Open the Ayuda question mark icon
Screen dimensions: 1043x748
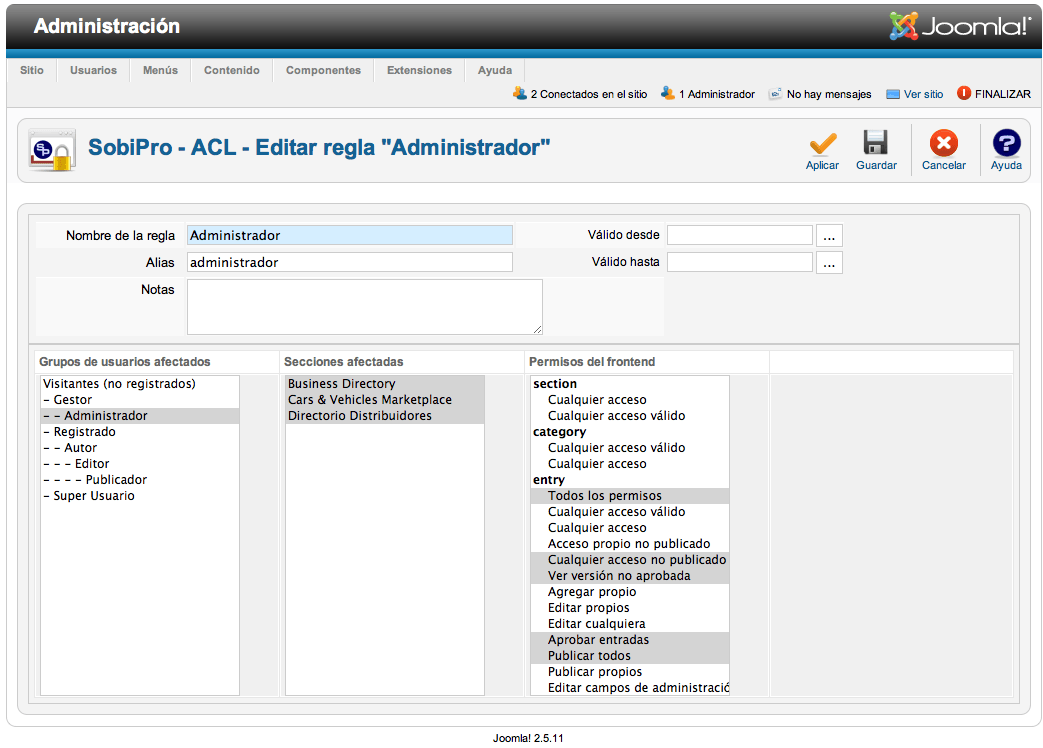1006,143
